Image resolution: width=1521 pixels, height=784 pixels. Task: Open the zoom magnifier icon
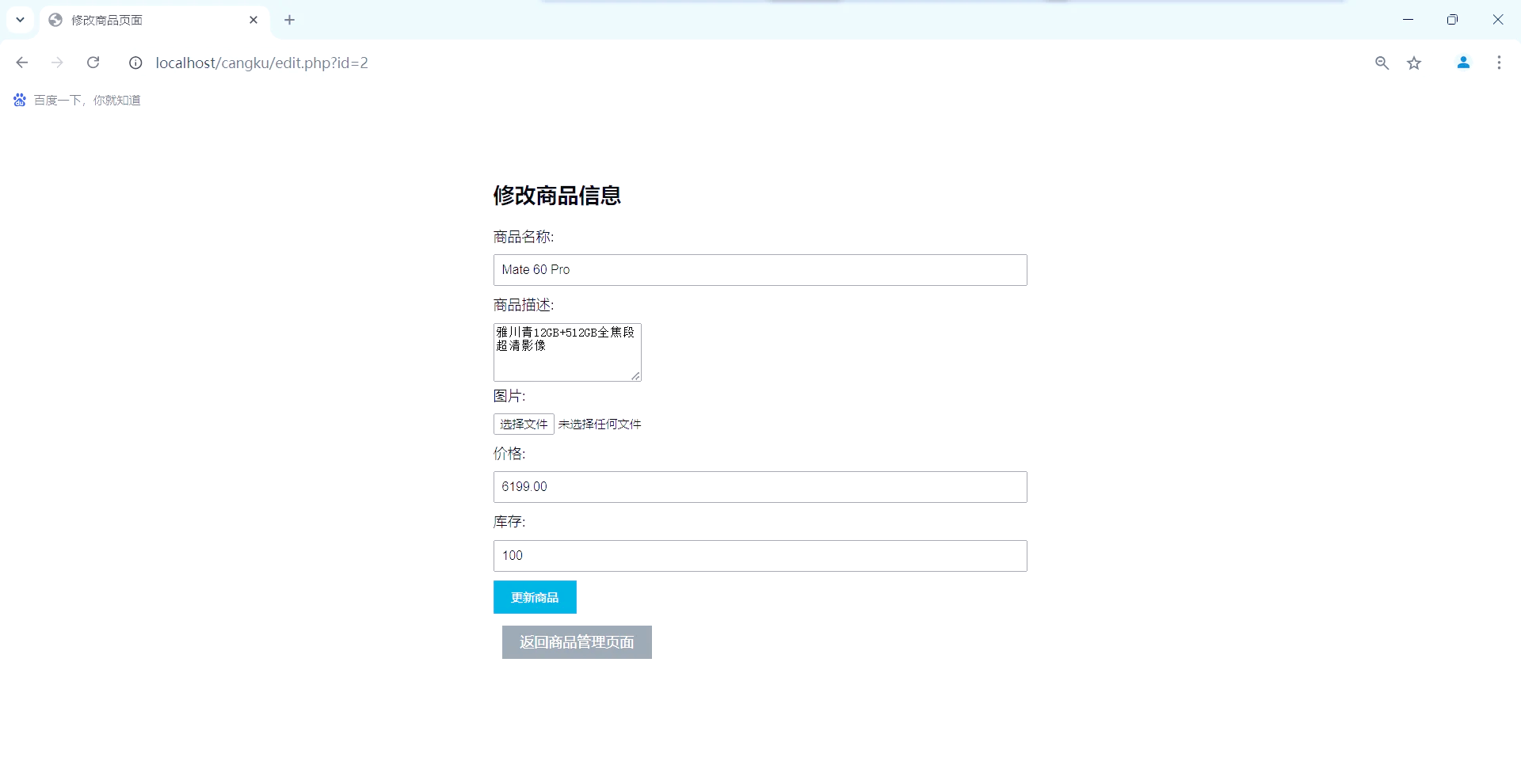tap(1382, 63)
